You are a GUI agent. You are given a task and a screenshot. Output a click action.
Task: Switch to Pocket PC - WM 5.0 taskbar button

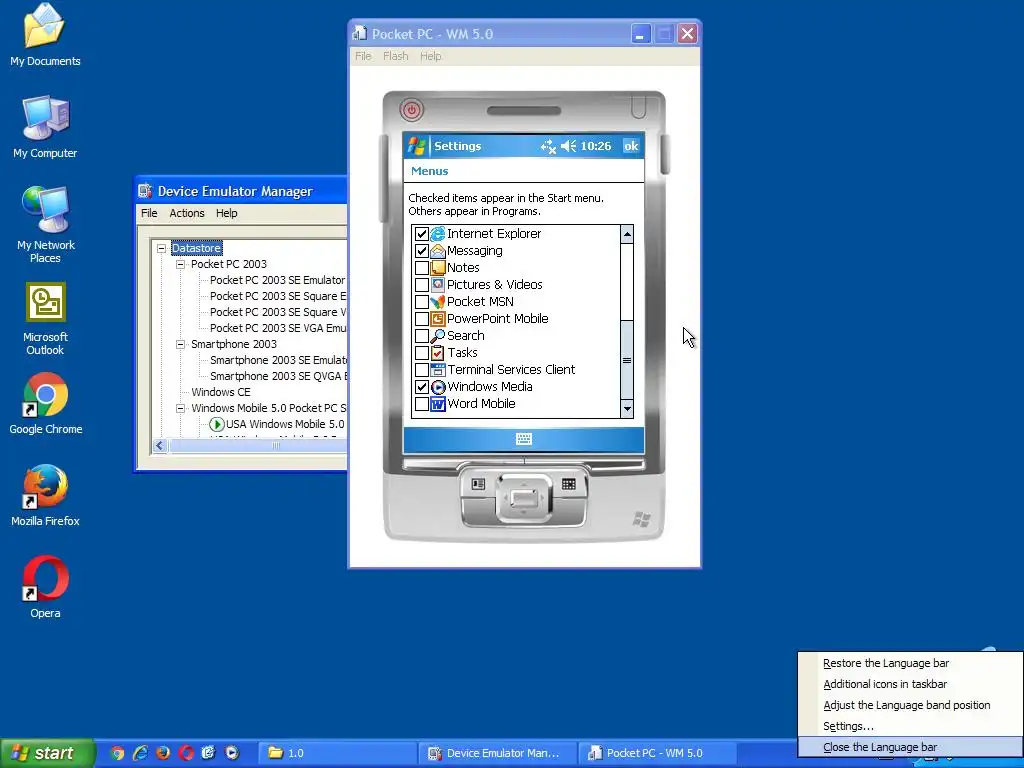click(x=656, y=753)
